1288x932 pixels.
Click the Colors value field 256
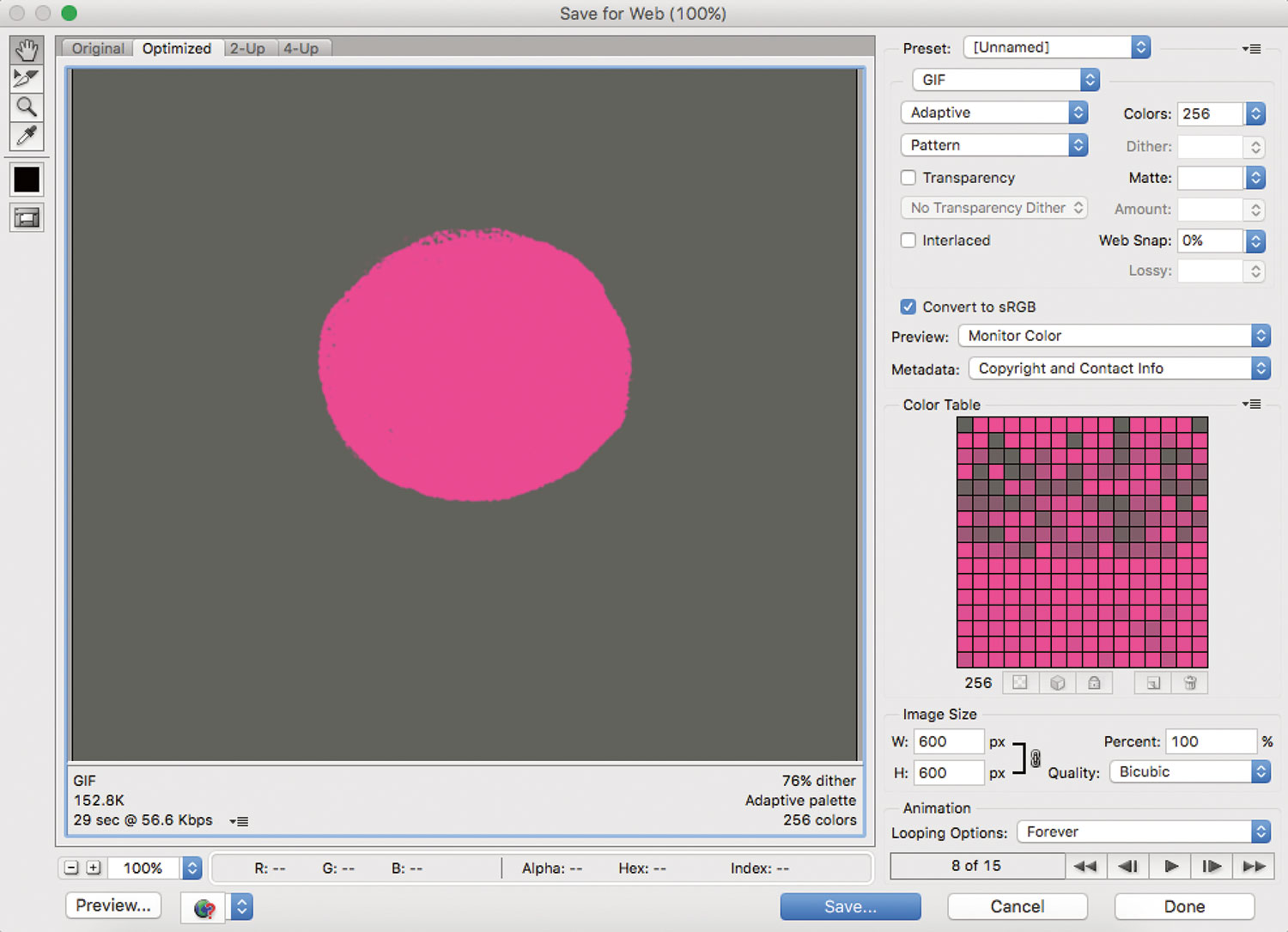click(1211, 113)
